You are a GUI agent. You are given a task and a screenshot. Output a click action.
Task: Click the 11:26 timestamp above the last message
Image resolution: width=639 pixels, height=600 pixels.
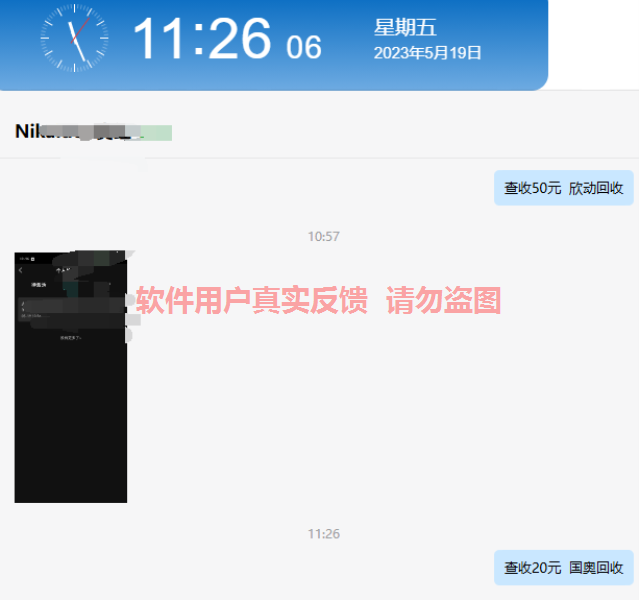pos(324,534)
